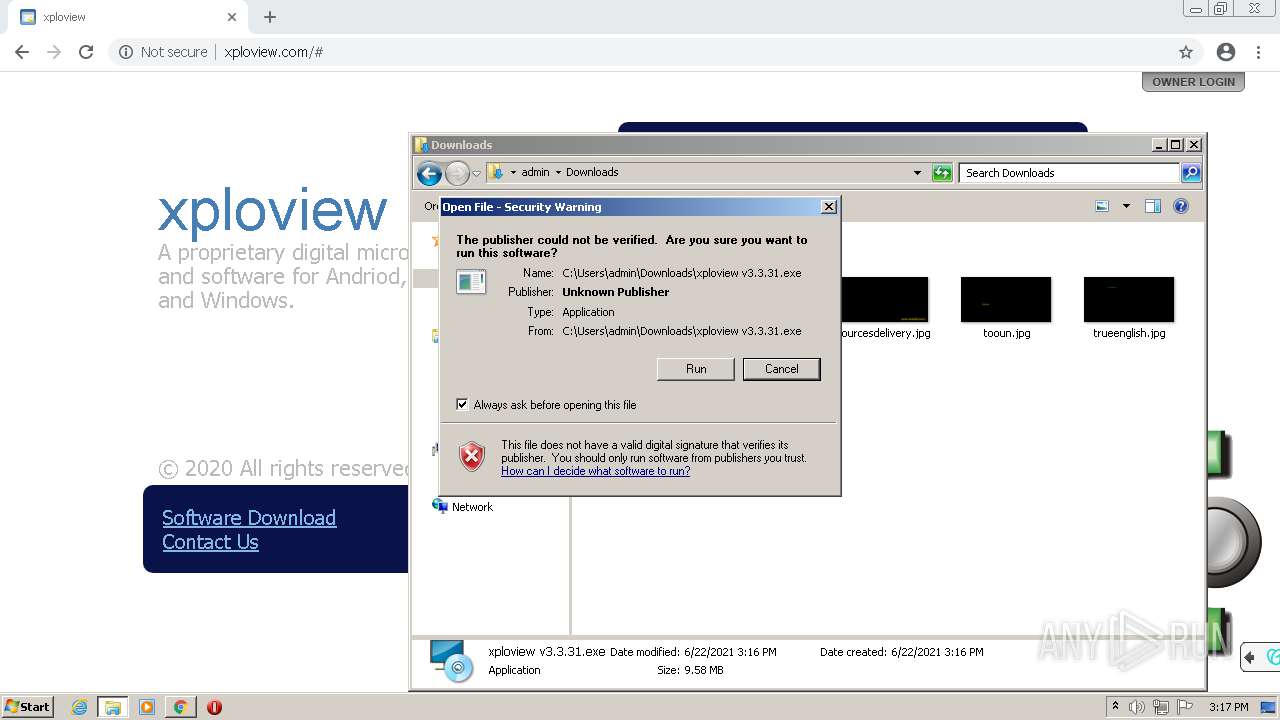Viewport: 1280px width, 720px height.
Task: Click the File Explorer taskbar button
Action: 112,707
